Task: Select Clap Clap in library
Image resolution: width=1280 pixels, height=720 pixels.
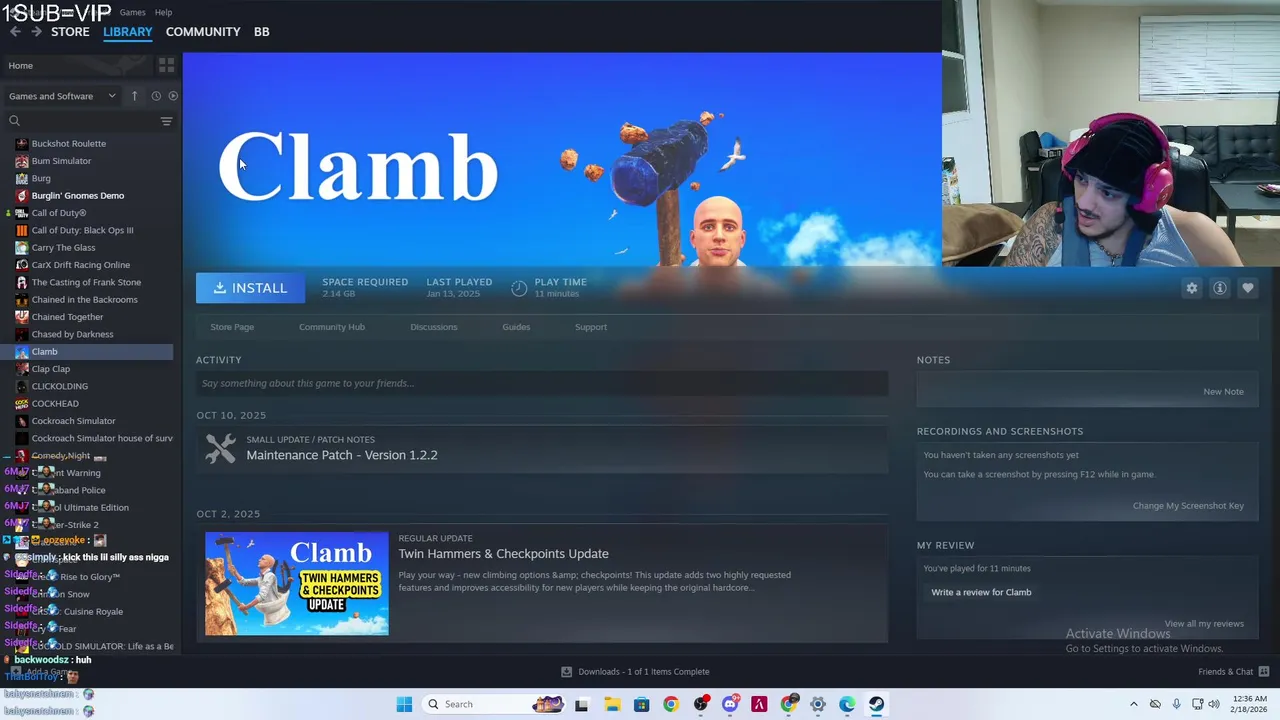Action: (x=50, y=369)
